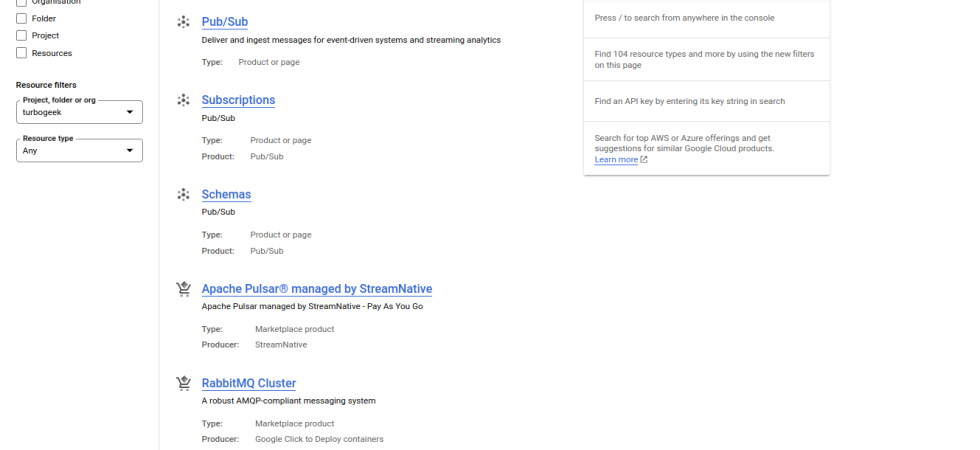
Task: Tick the Folder checkbox
Action: coord(21,19)
